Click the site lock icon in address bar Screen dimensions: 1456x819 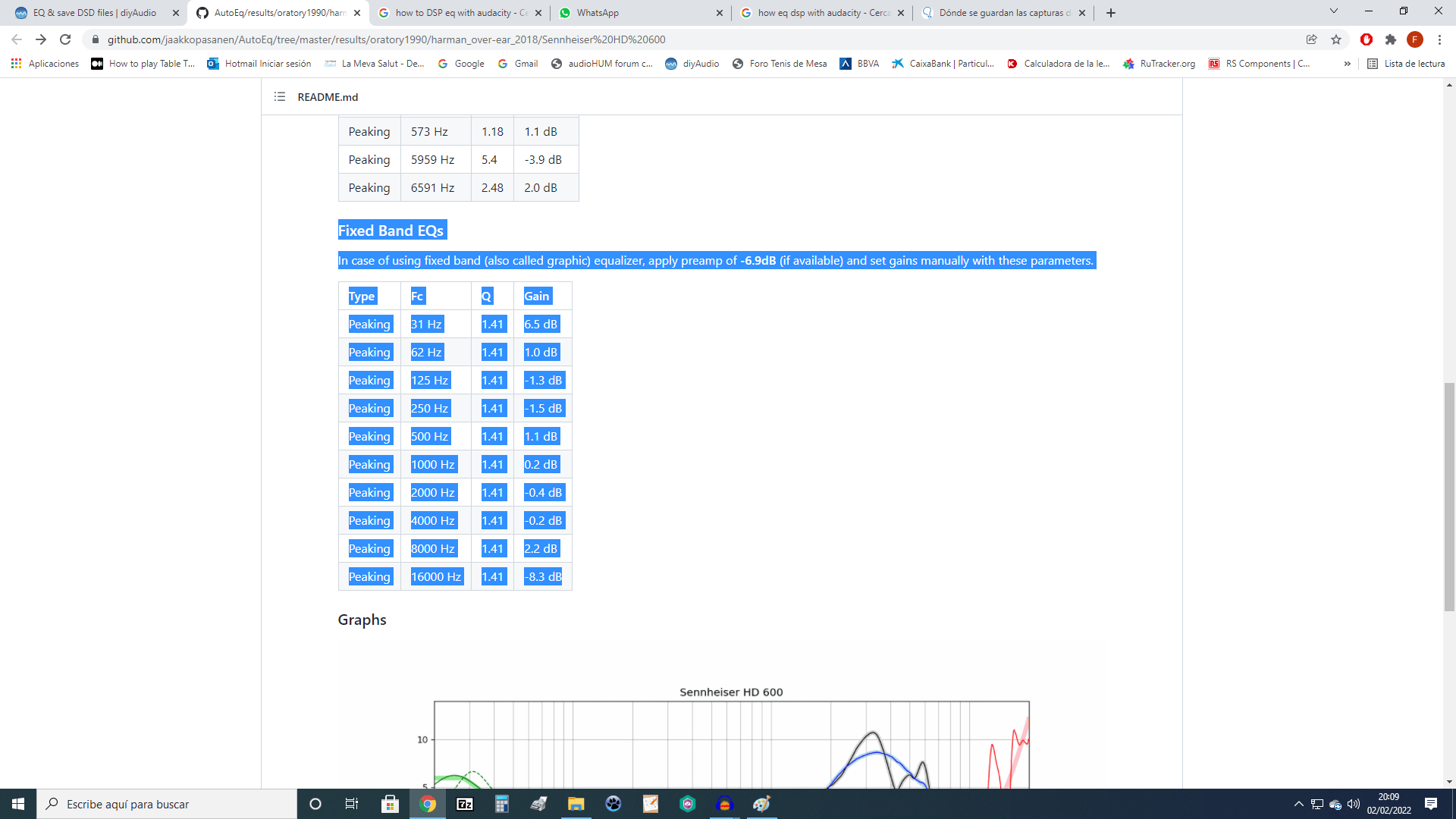coord(95,39)
